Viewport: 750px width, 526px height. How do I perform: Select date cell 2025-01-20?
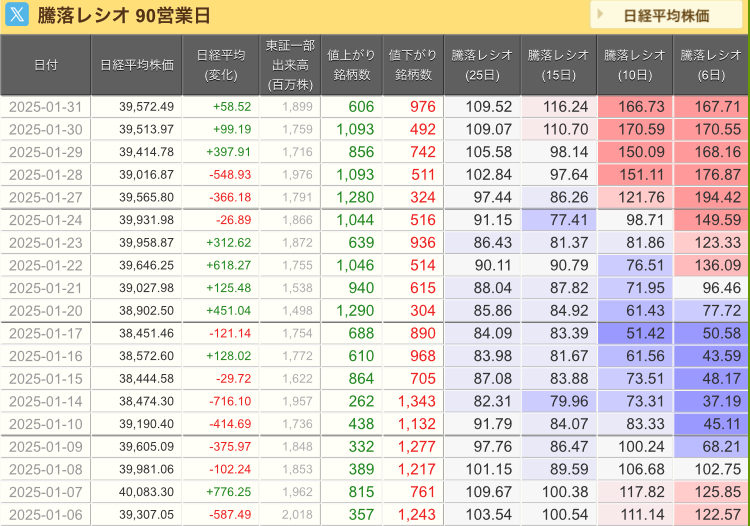pyautogui.click(x=45, y=310)
